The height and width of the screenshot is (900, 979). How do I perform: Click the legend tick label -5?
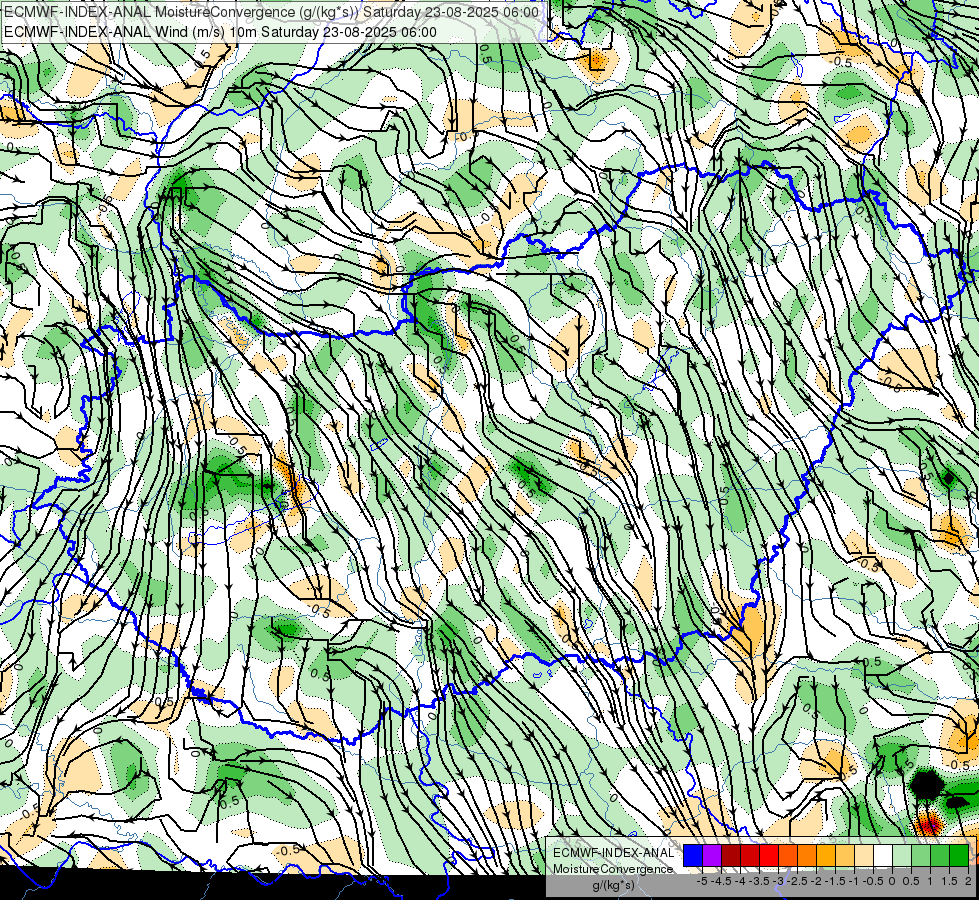(702, 881)
